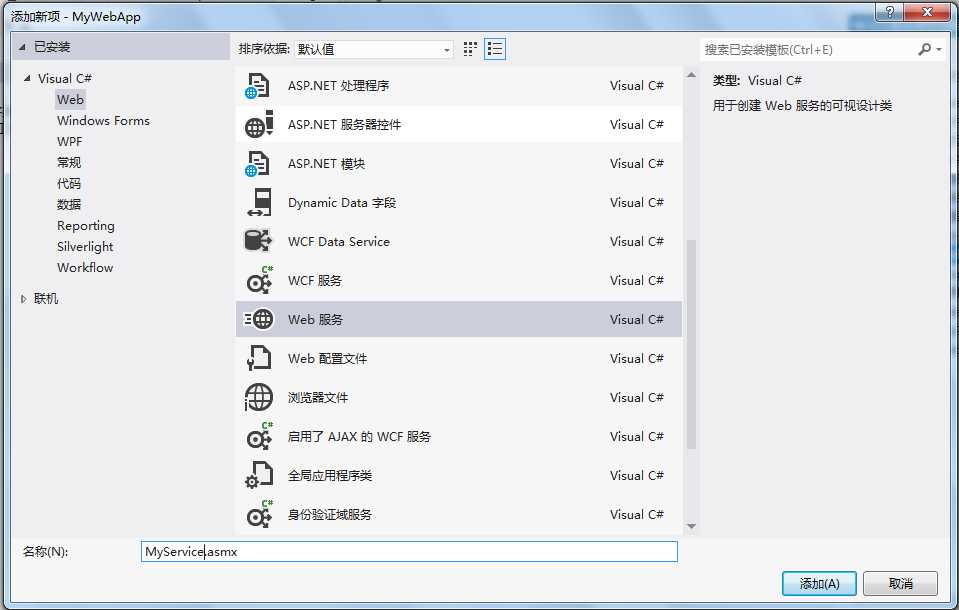Open the 排序依据 默认值 dropdown
The image size is (959, 610).
374,50
